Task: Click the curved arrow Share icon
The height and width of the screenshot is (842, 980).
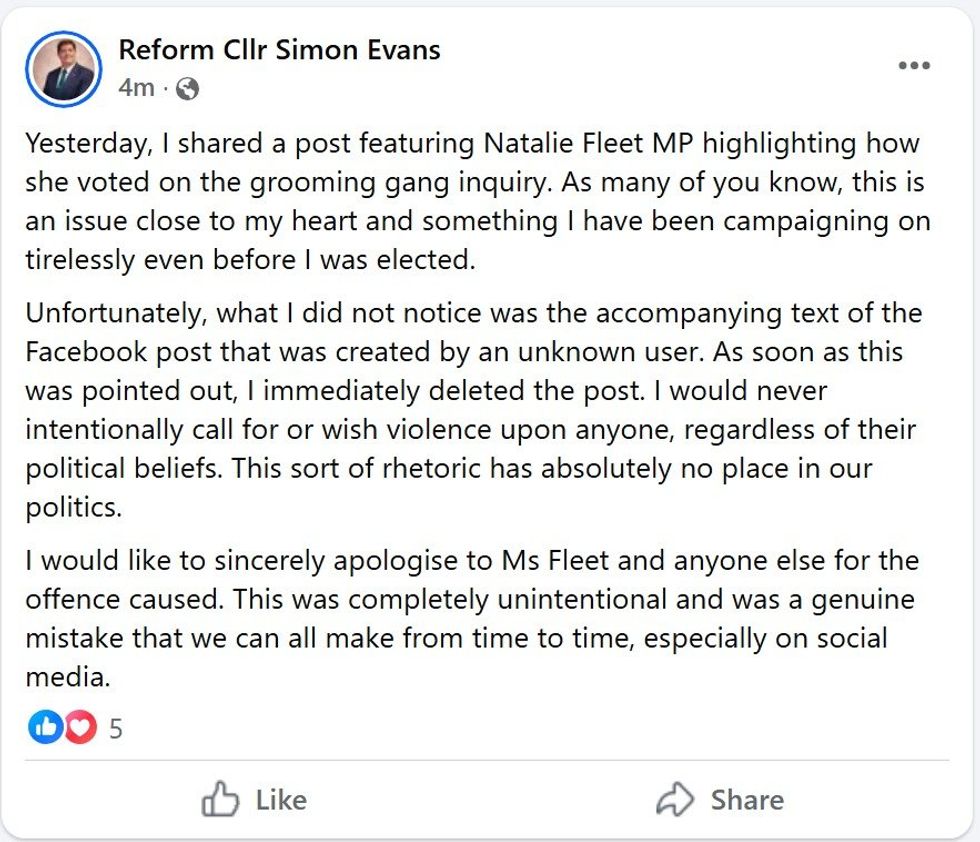Action: coord(675,800)
